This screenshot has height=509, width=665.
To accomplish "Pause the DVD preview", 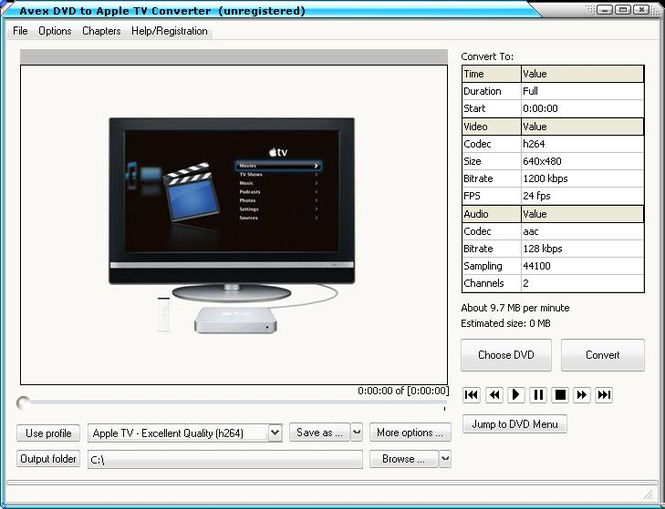I will point(538,395).
